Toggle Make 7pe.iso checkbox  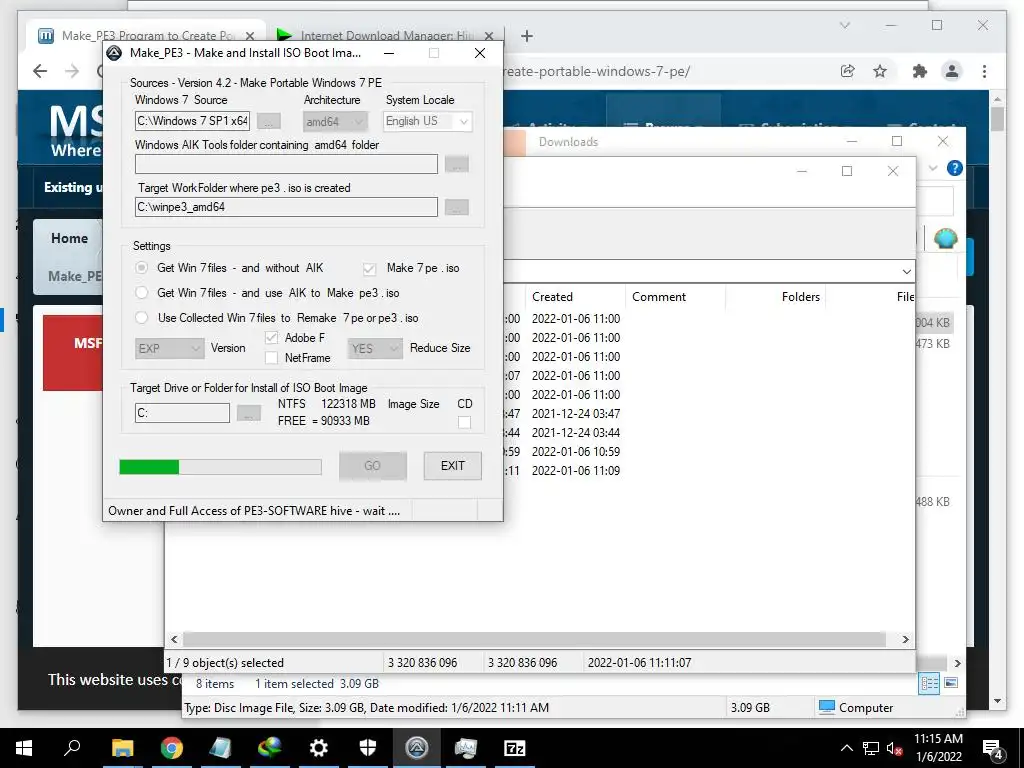coord(370,268)
